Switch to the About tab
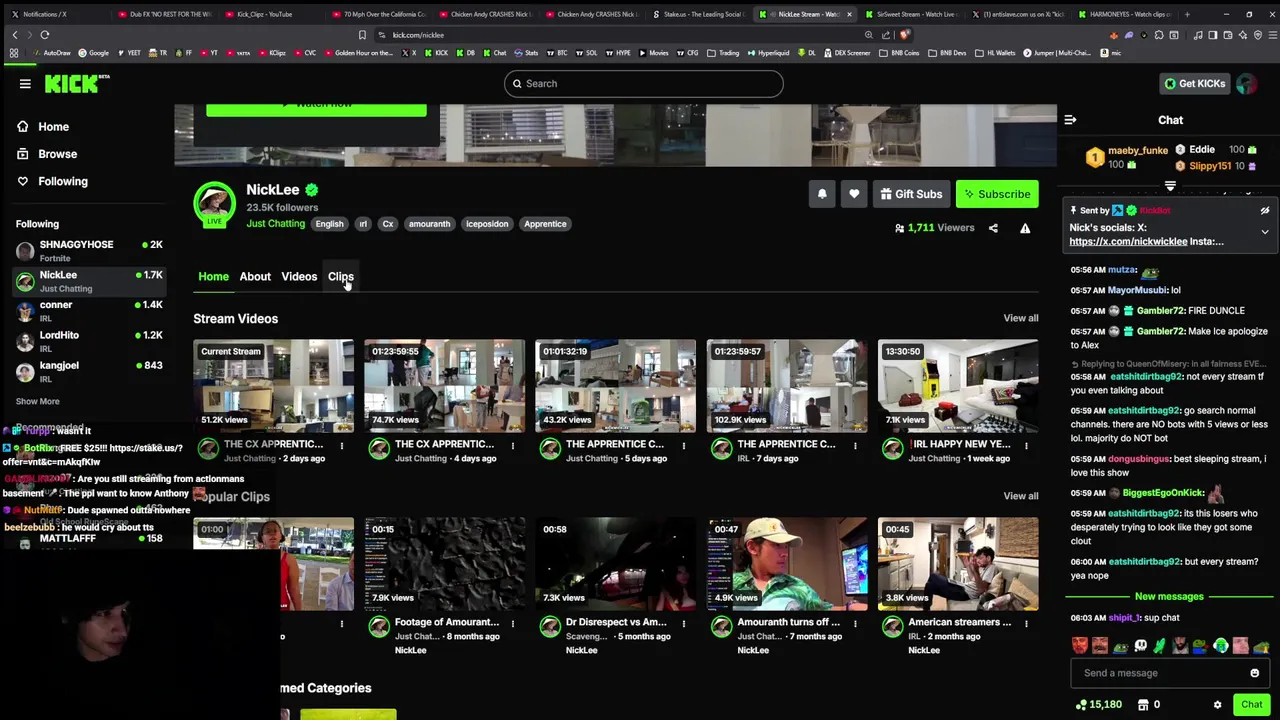1280x720 pixels. pyautogui.click(x=255, y=277)
